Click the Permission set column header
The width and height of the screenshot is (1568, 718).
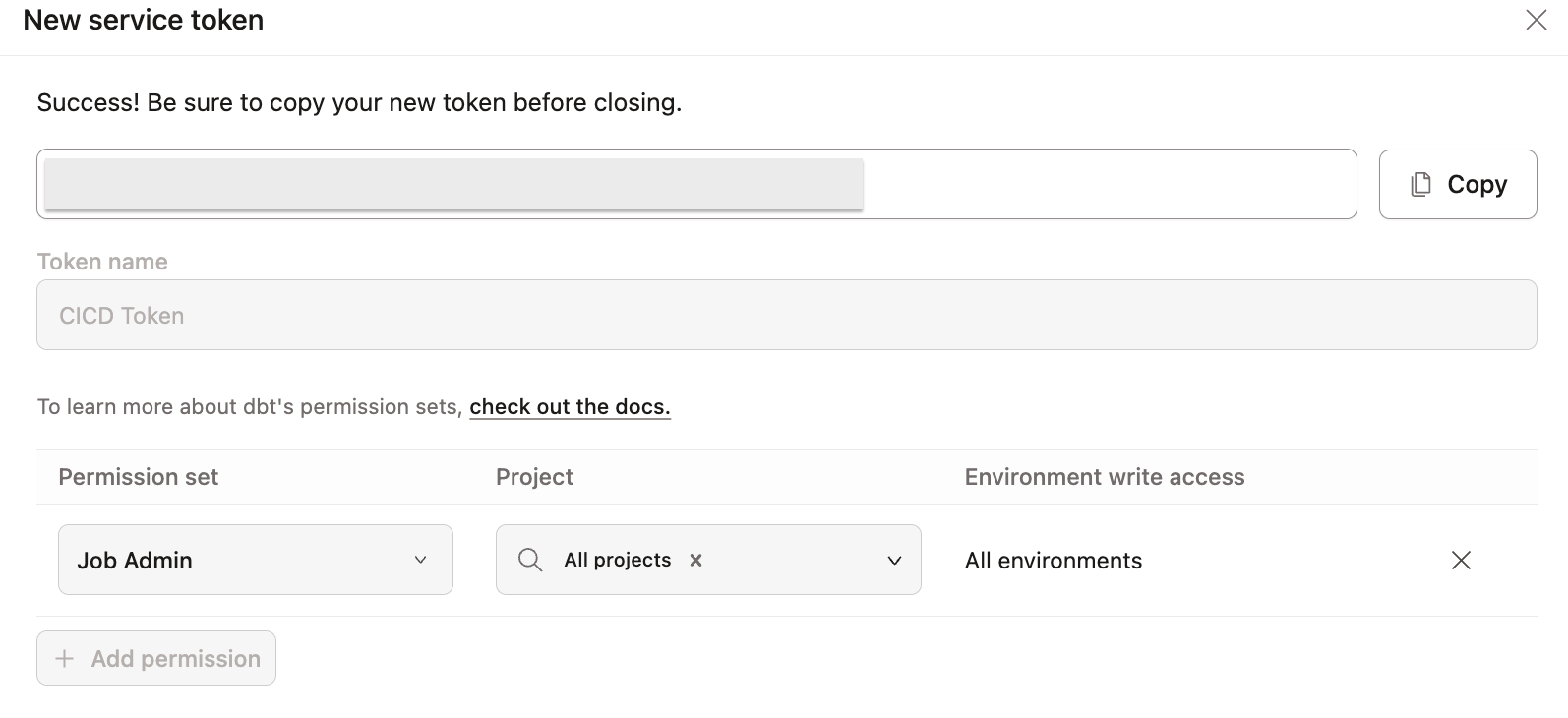point(138,477)
